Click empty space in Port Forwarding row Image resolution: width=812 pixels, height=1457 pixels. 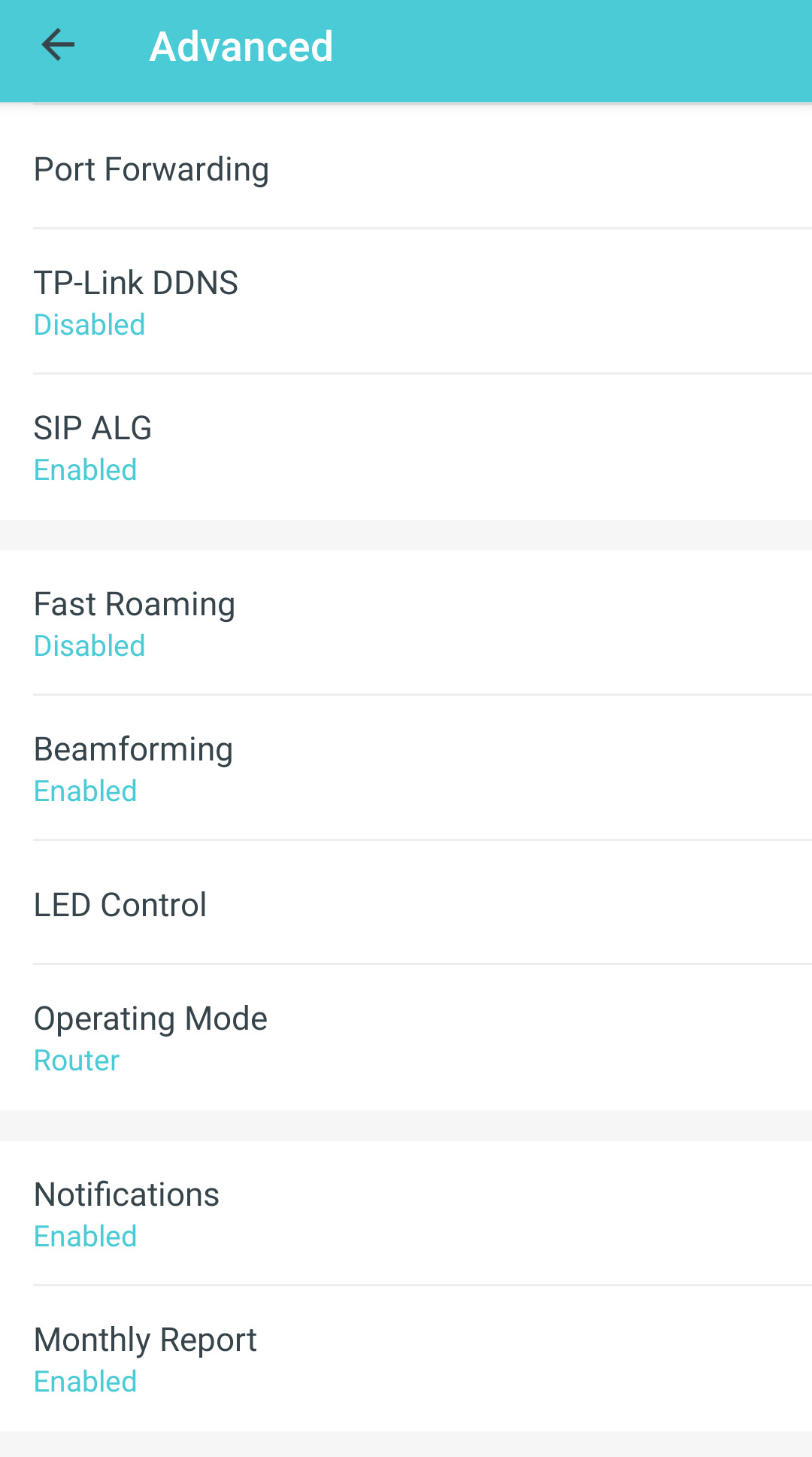564,169
